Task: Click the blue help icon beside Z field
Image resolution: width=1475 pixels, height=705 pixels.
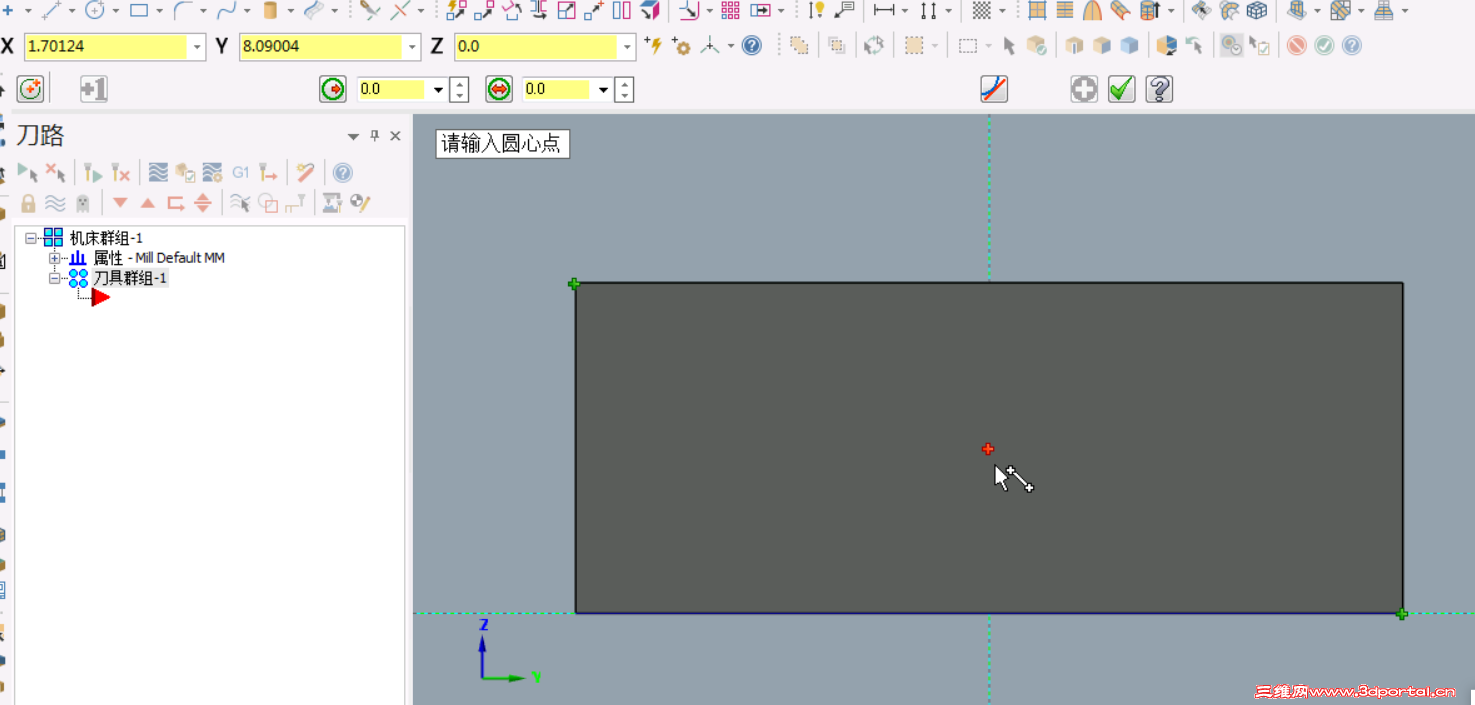Action: pos(751,45)
